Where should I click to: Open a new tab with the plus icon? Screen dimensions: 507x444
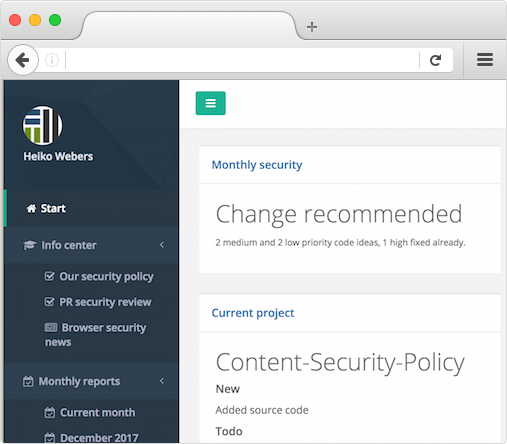click(x=312, y=27)
